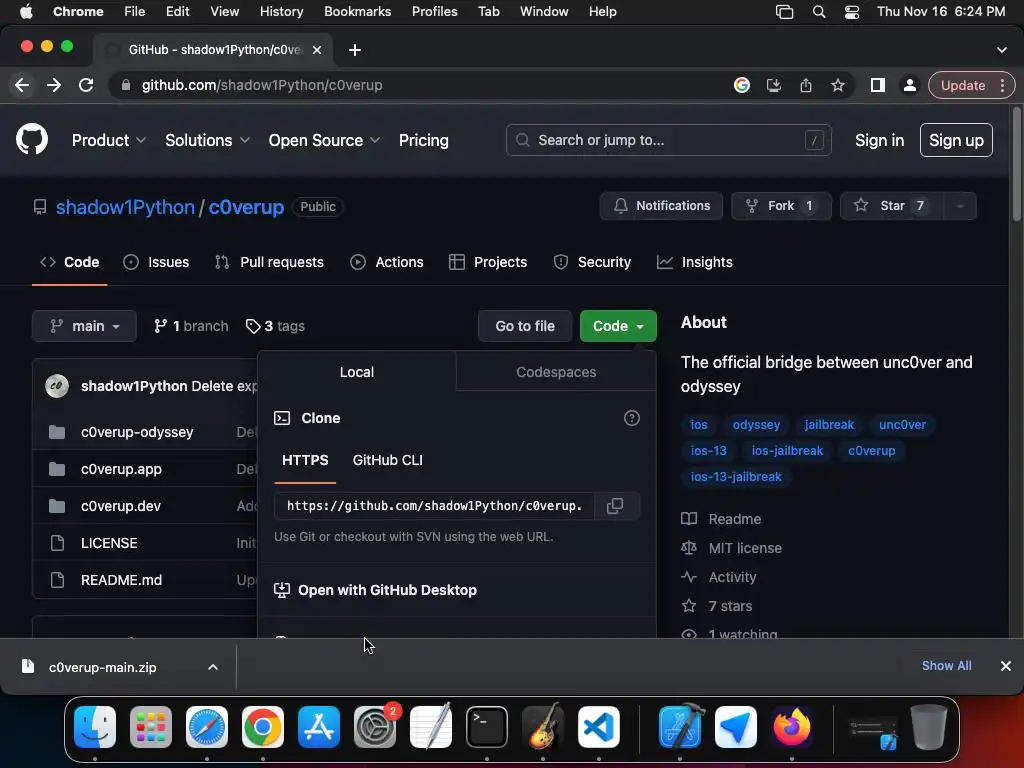Open Chrome tab search chevron
This screenshot has height=768, width=1024.
pyautogui.click(x=1001, y=50)
